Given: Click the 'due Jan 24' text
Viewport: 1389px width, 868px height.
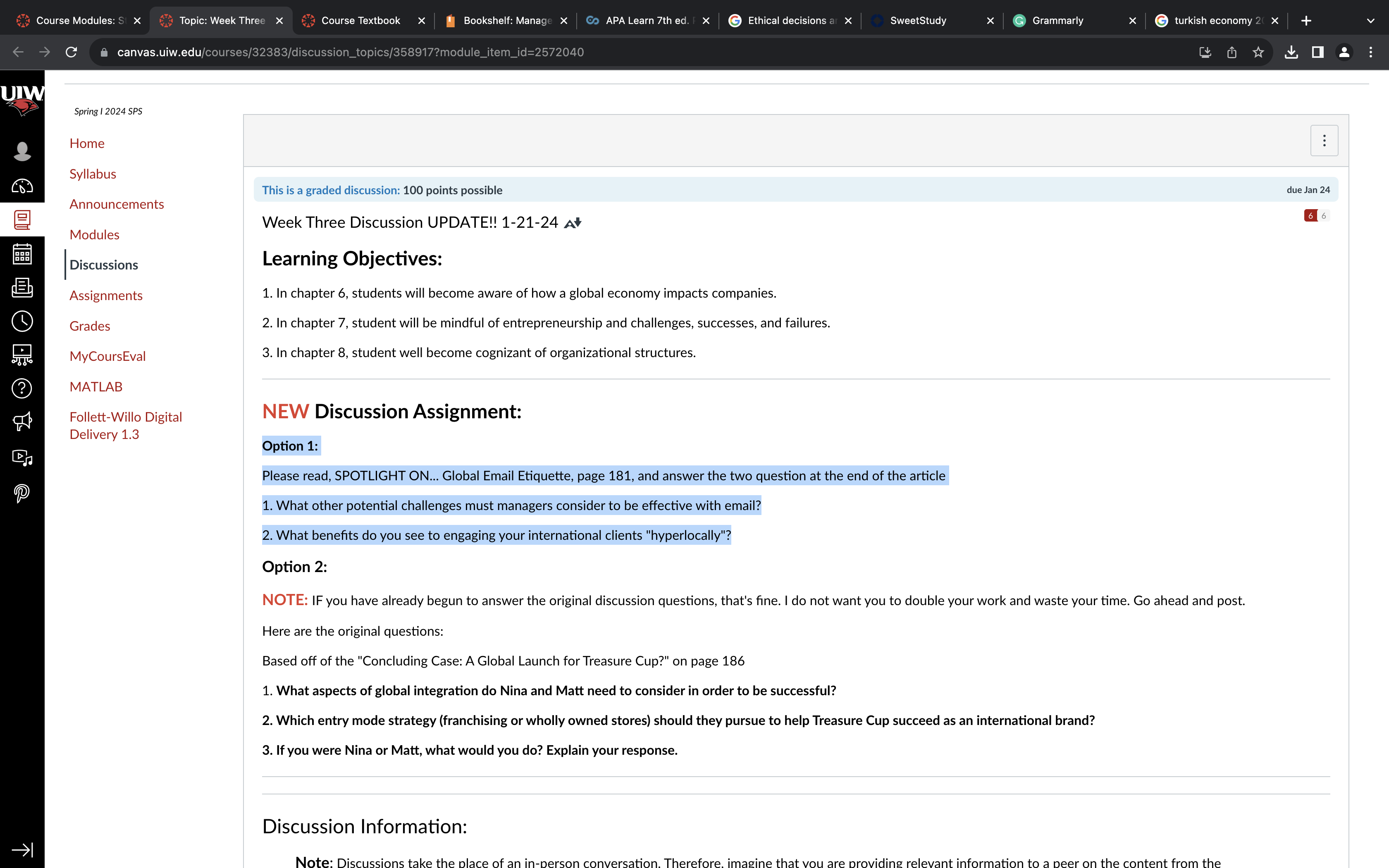Looking at the screenshot, I should (x=1308, y=190).
